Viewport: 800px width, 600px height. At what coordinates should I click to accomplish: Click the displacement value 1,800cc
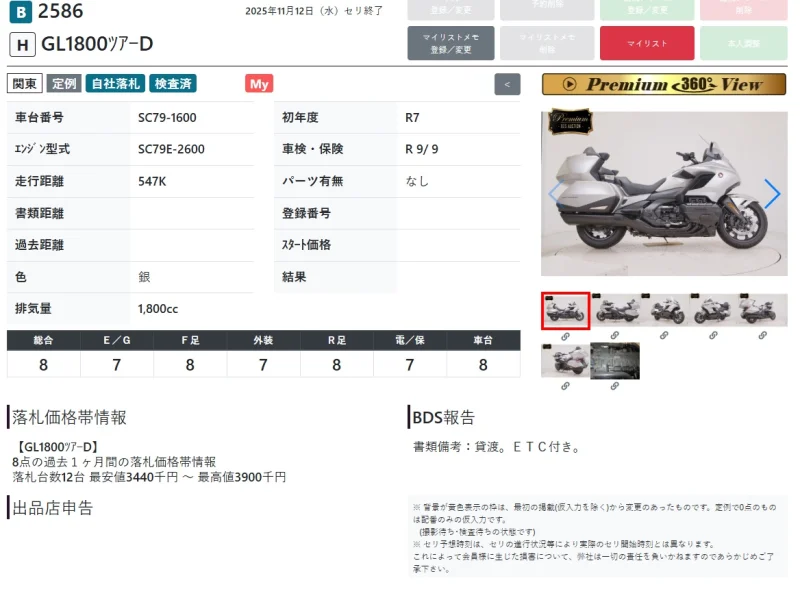click(158, 309)
